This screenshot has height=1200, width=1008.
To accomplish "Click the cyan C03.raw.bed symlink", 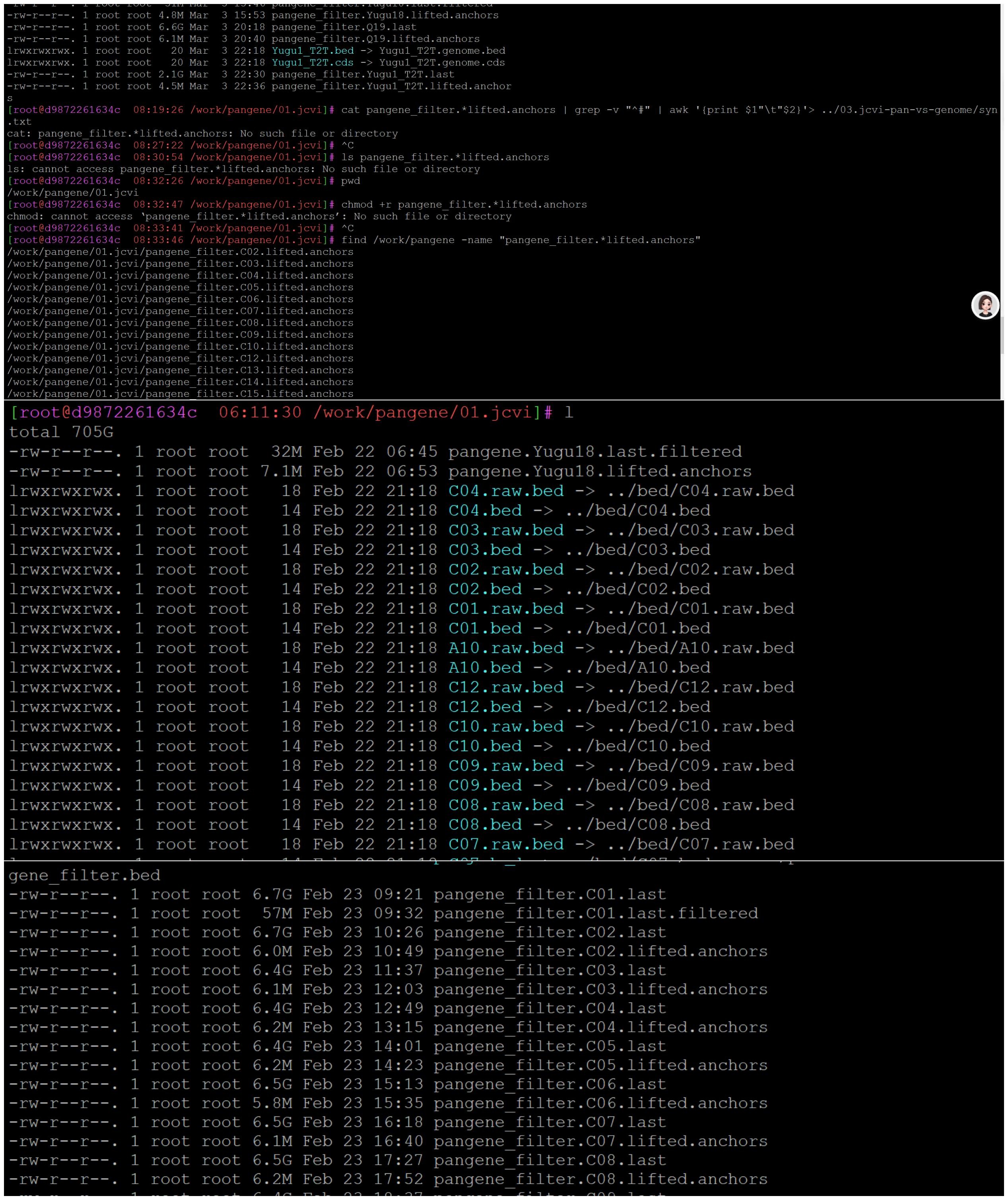I will pyautogui.click(x=506, y=530).
